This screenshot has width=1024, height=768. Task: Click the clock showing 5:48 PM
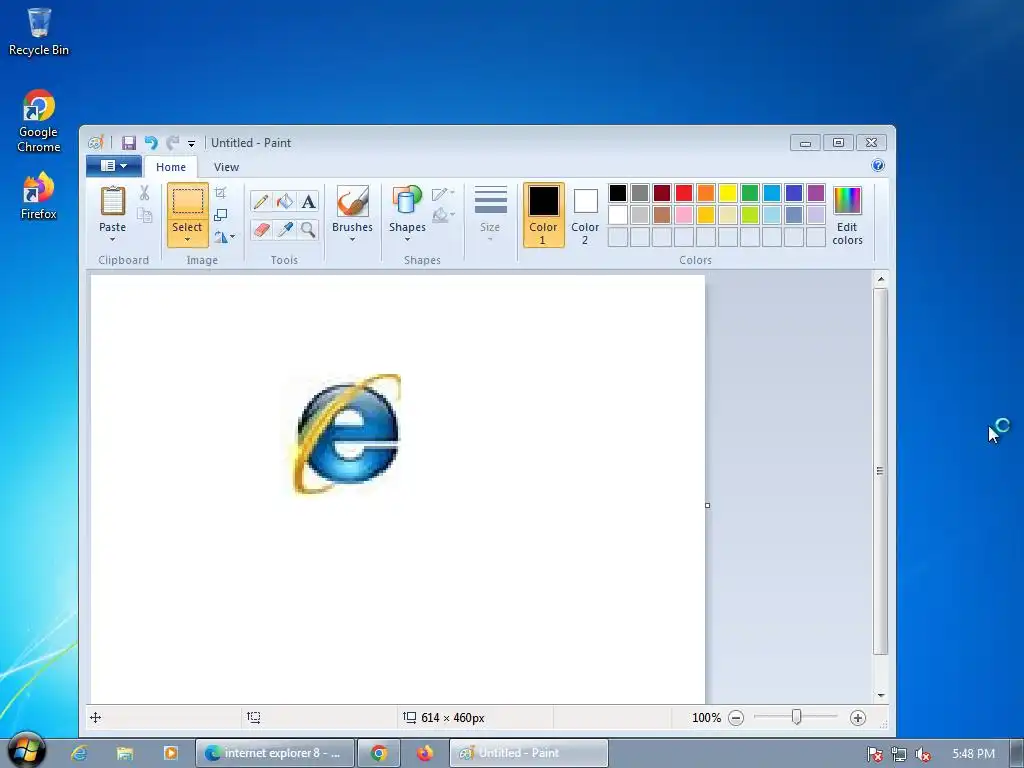point(973,754)
